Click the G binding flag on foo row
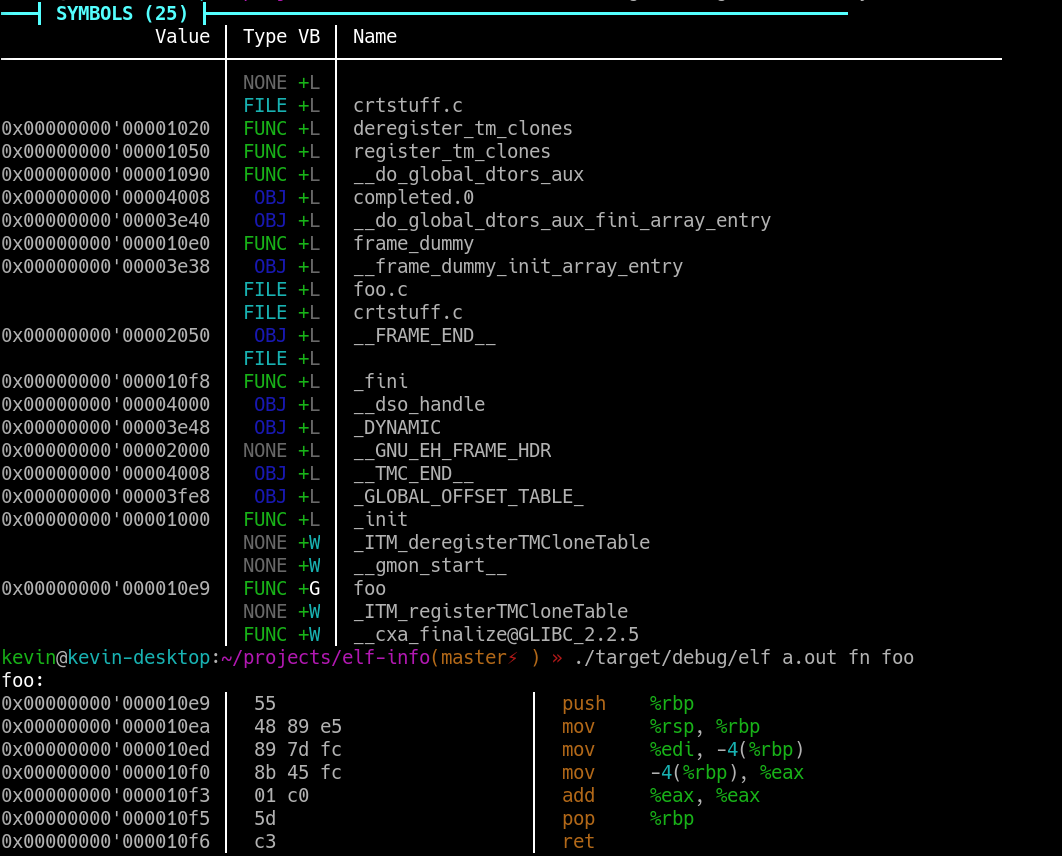Screen dimensions: 1062x856 tap(314, 589)
